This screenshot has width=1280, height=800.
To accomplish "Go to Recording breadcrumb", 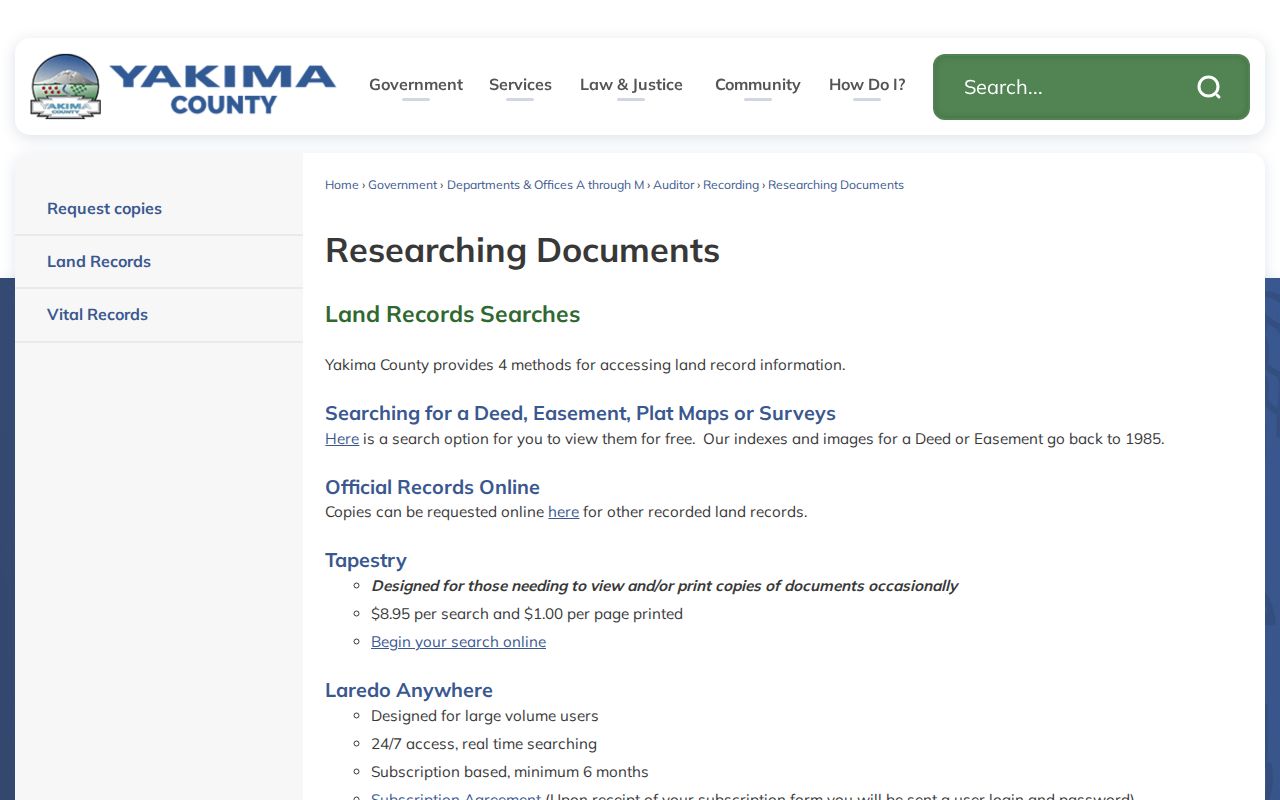I will pos(731,185).
